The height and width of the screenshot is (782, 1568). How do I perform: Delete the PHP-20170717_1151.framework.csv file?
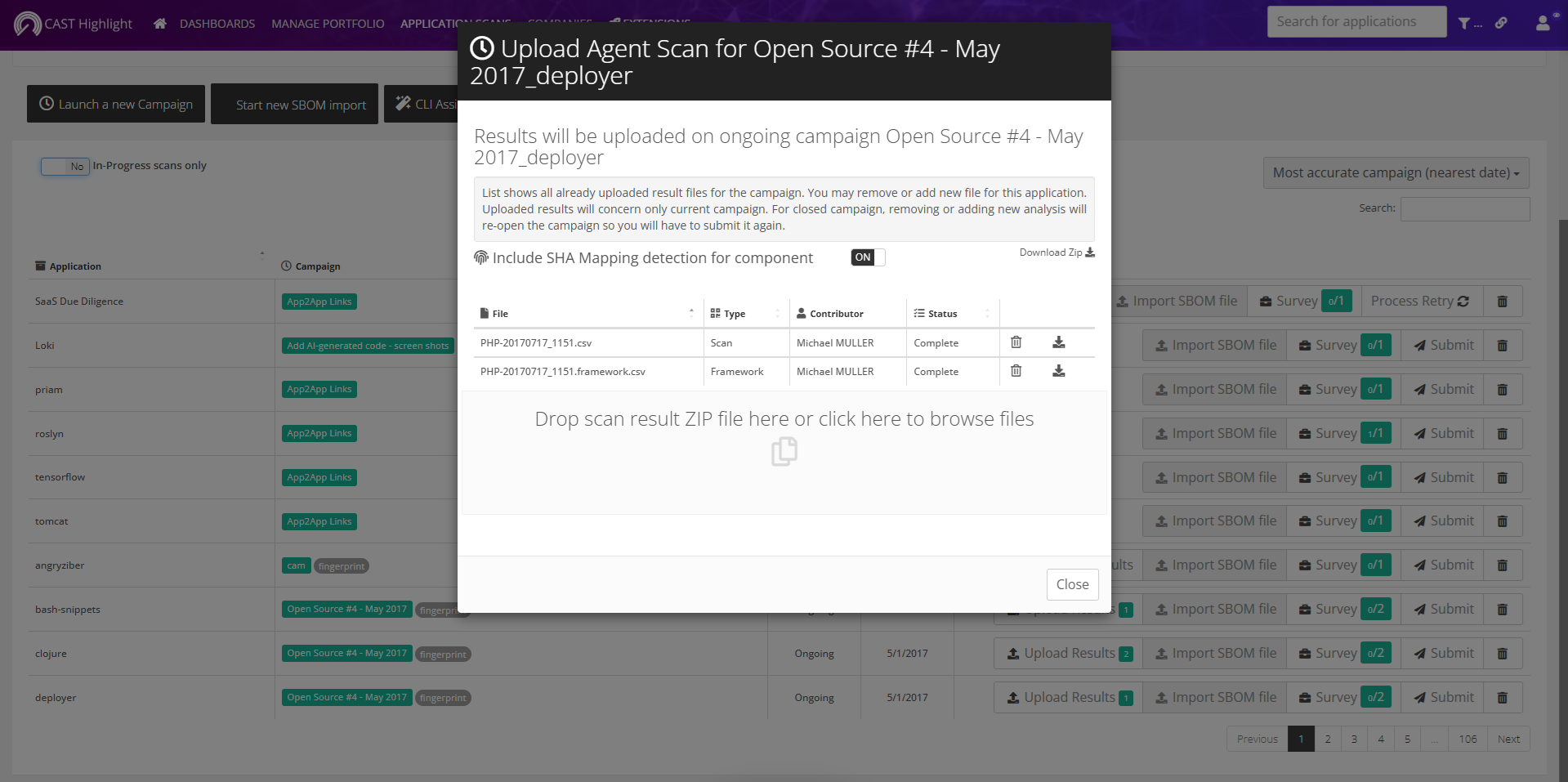point(1016,371)
